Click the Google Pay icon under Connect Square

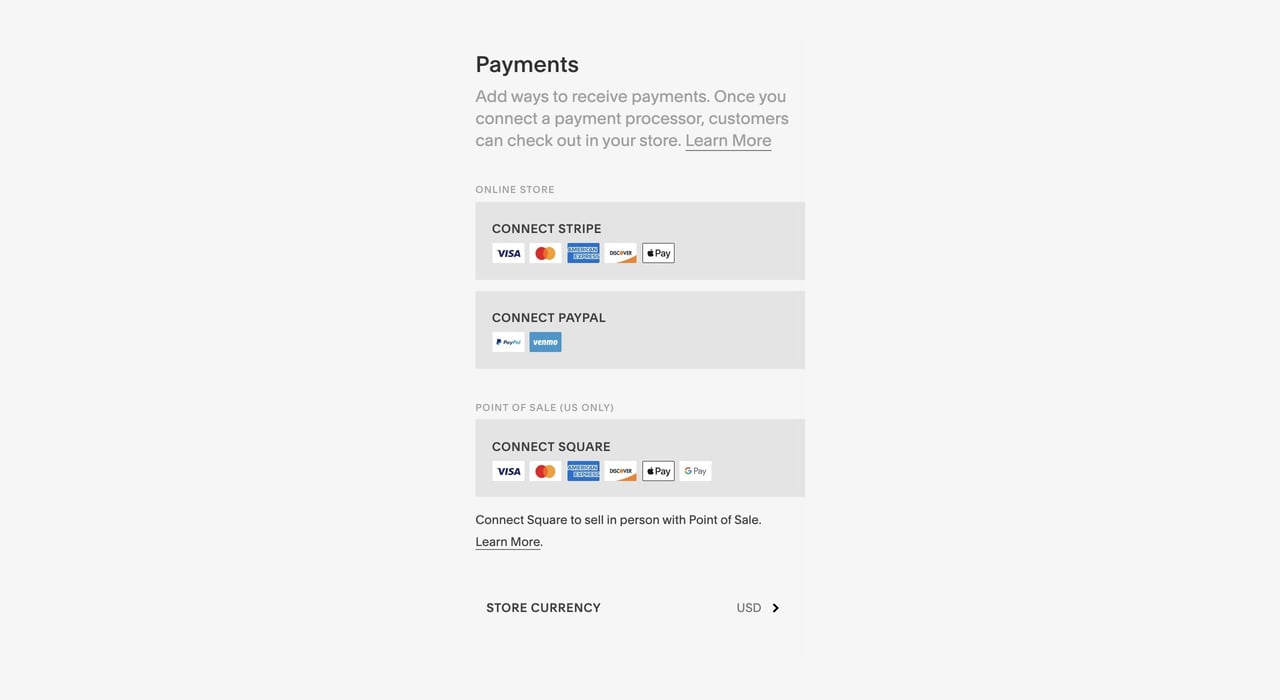[695, 470]
